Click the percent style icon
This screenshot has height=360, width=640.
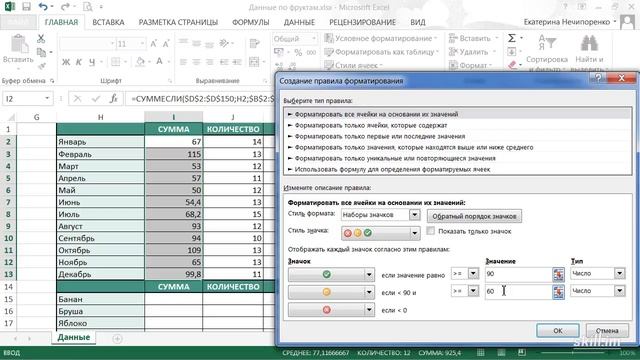pyautogui.click(x=298, y=52)
